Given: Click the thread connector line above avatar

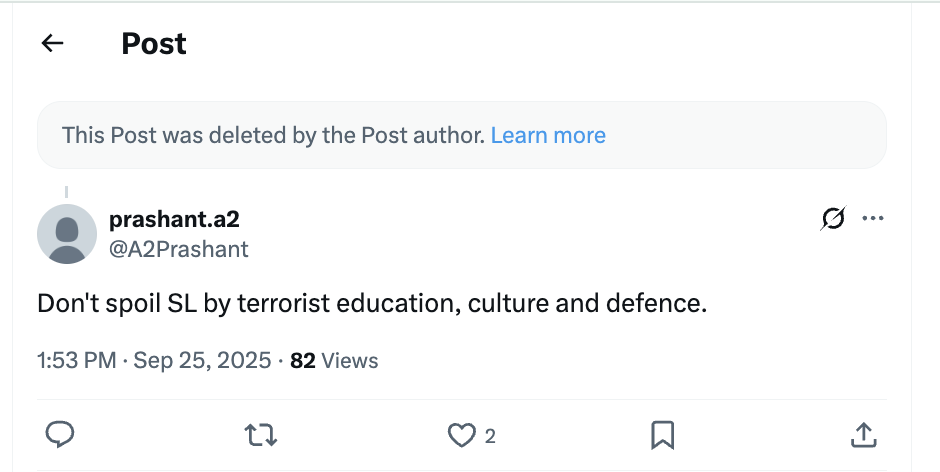Looking at the screenshot, I should pyautogui.click(x=67, y=191).
